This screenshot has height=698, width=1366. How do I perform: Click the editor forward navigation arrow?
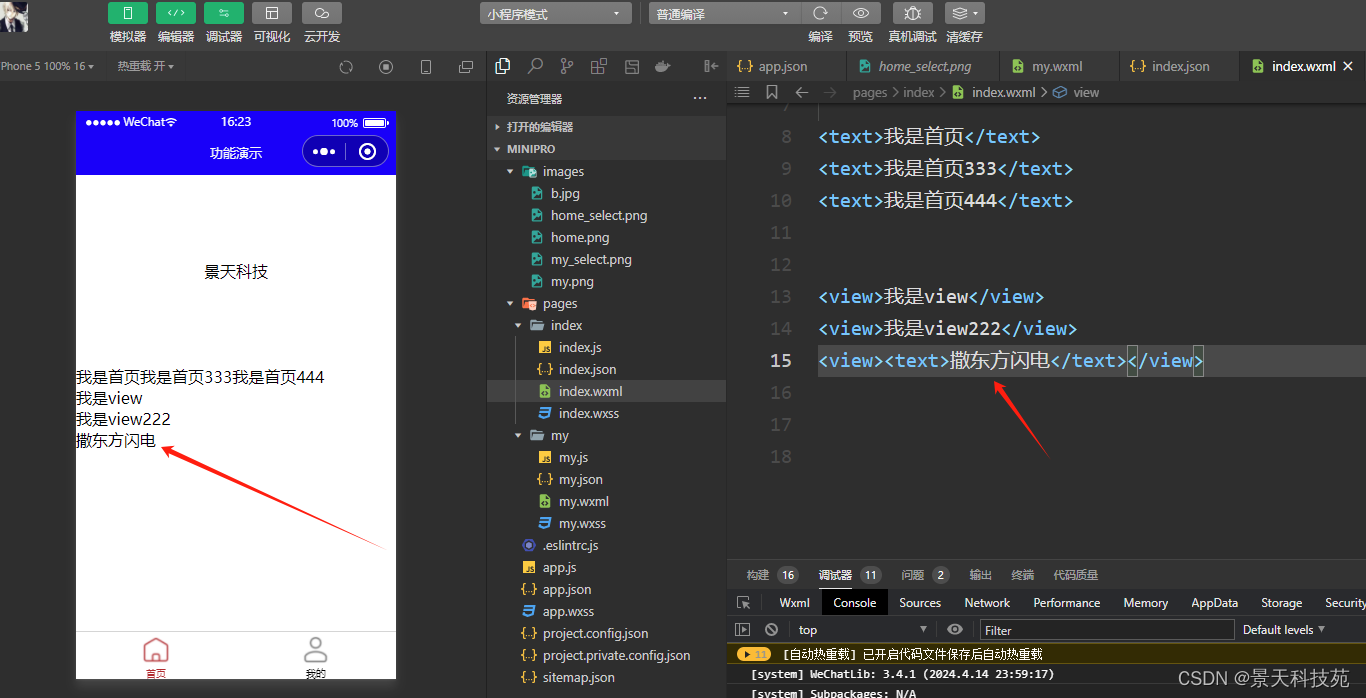click(830, 92)
